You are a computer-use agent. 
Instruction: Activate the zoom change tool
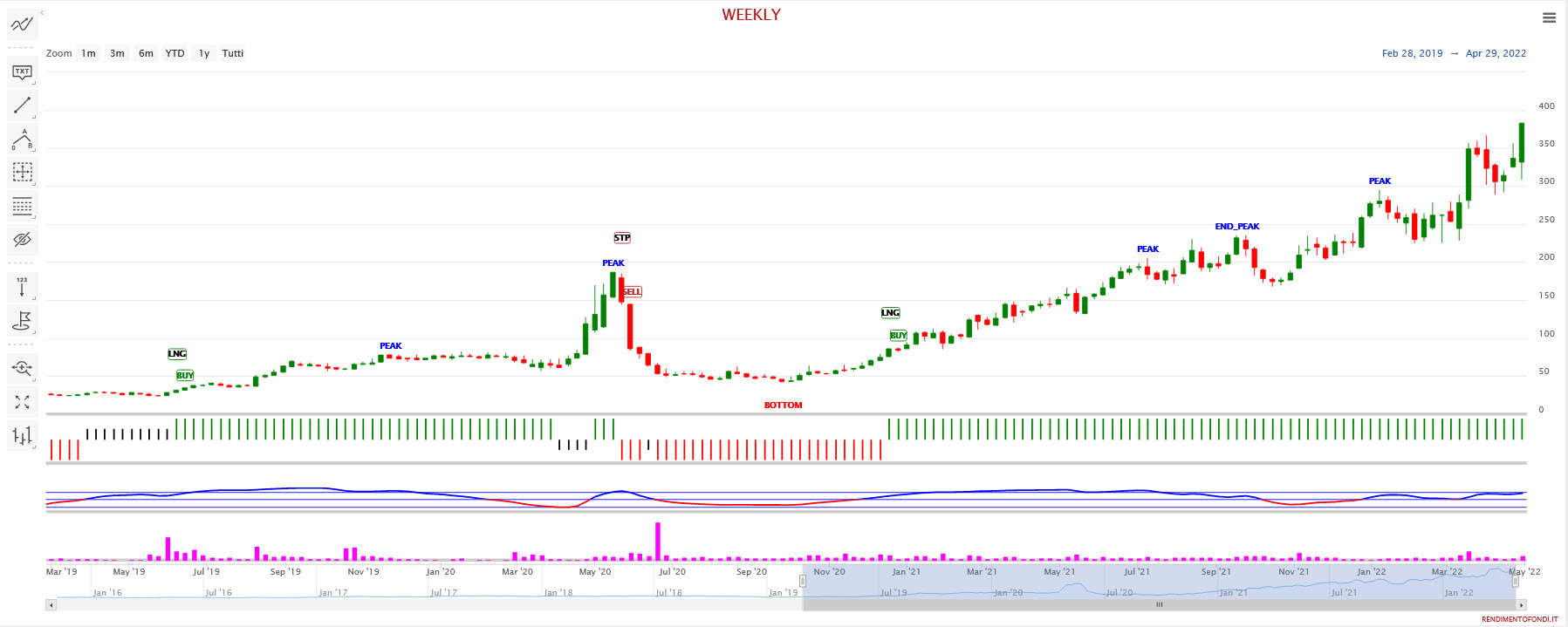pyautogui.click(x=22, y=368)
